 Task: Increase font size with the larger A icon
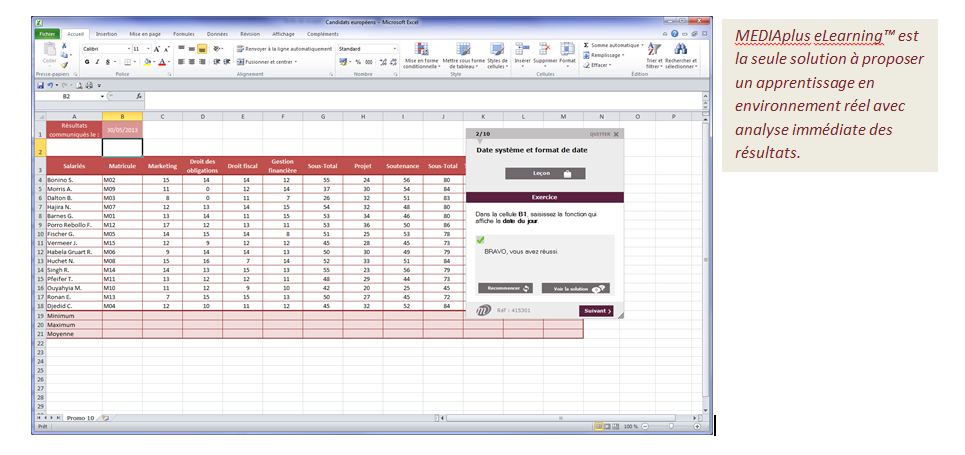pos(157,49)
